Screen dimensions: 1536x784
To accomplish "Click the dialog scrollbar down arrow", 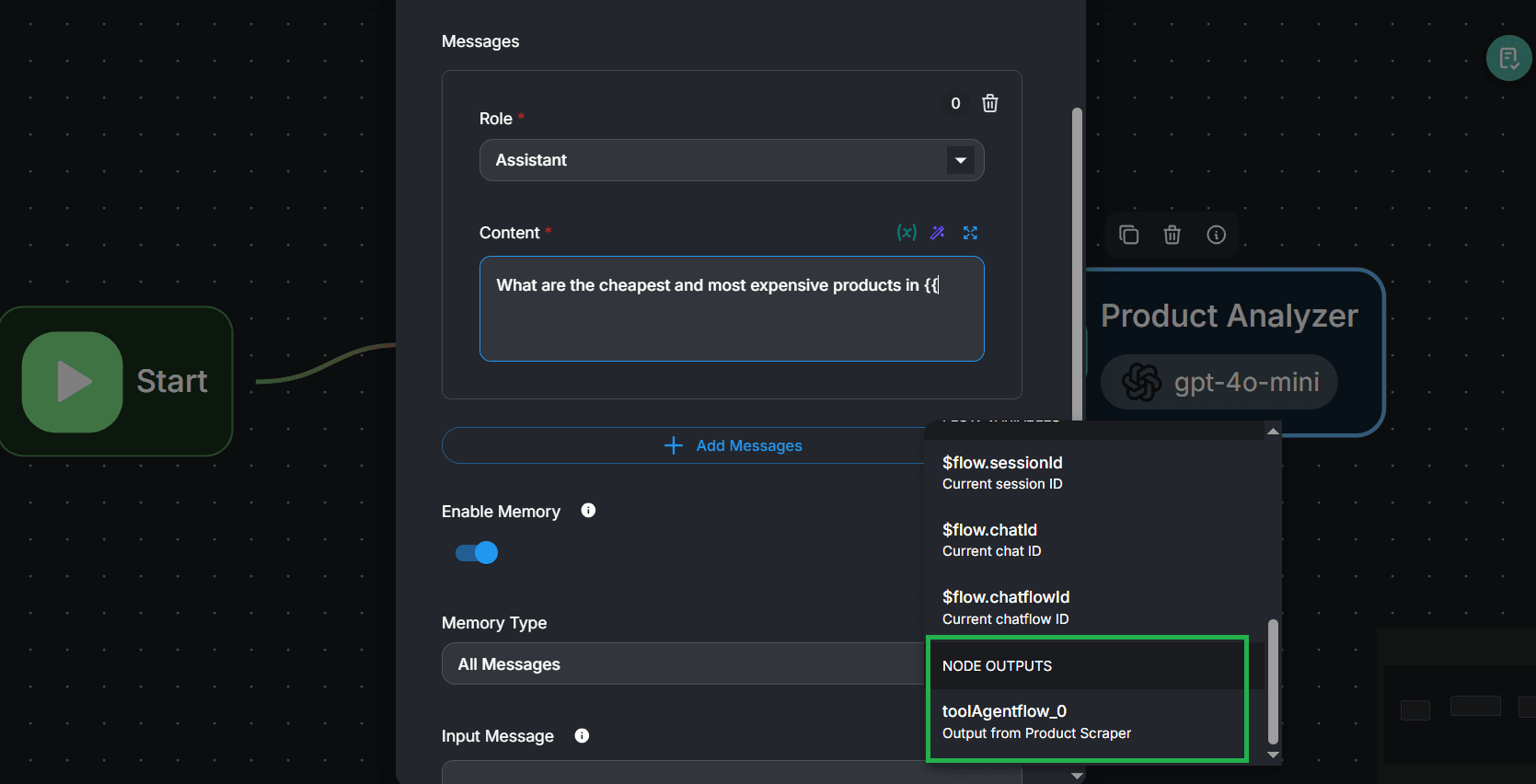I will pyautogui.click(x=1077, y=776).
